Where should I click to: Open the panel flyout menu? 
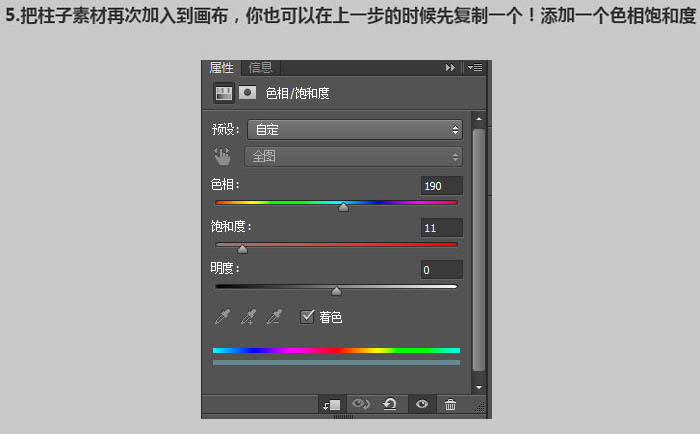[x=475, y=67]
